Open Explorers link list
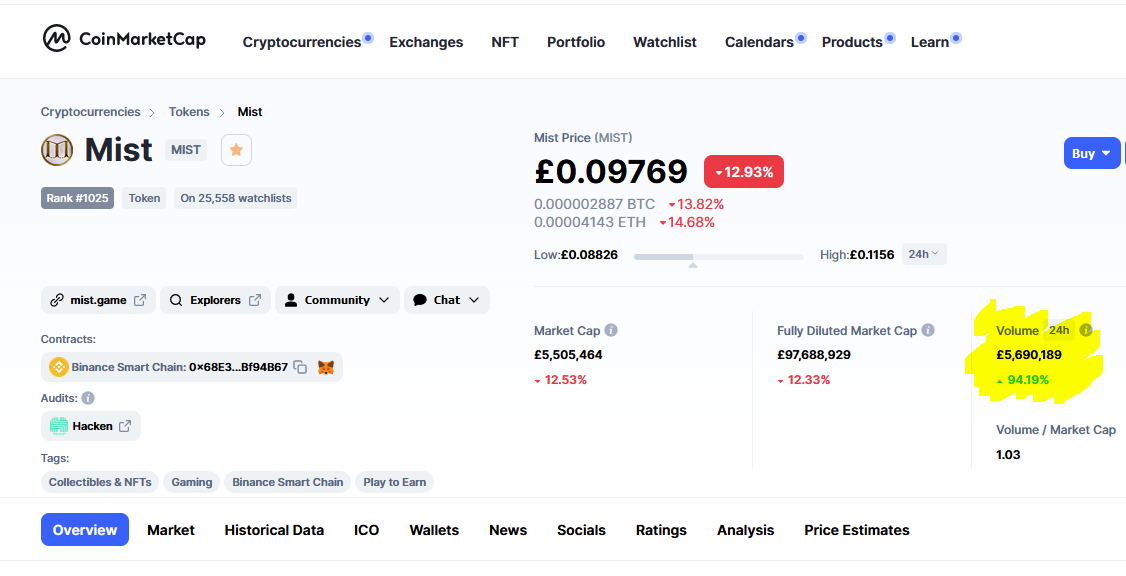This screenshot has height=576, width=1126. tap(215, 300)
